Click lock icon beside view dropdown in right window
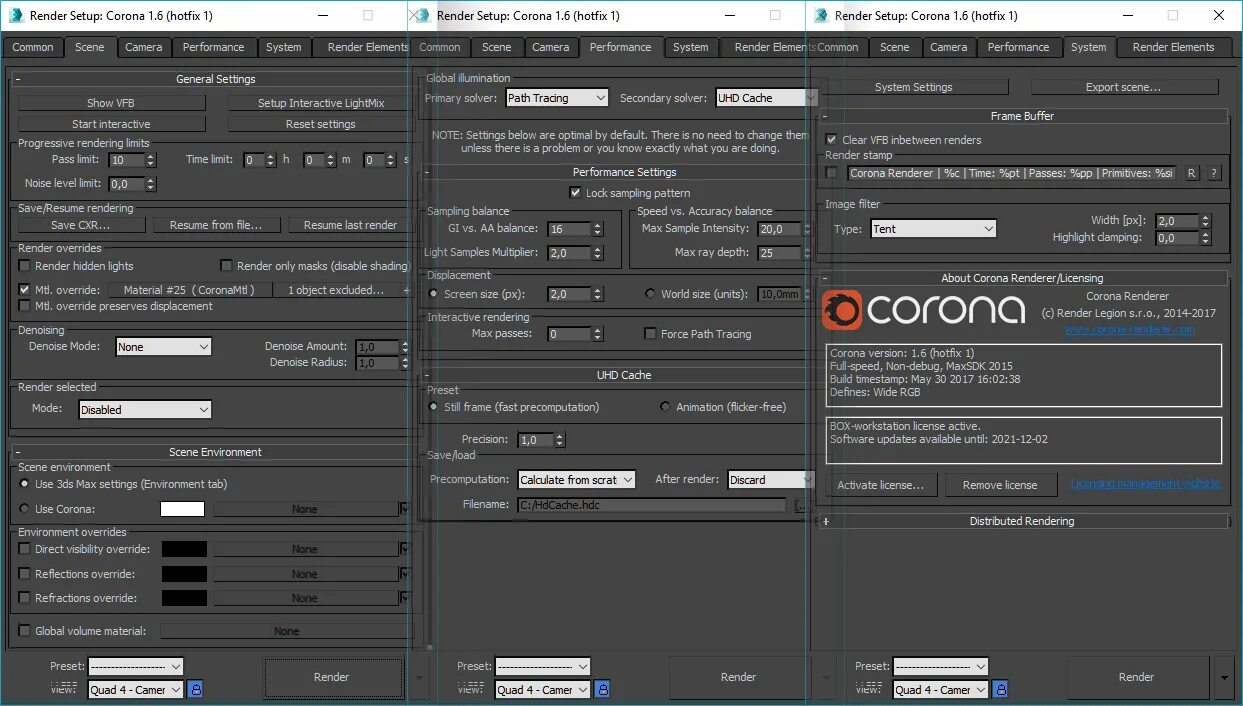 (1000, 689)
